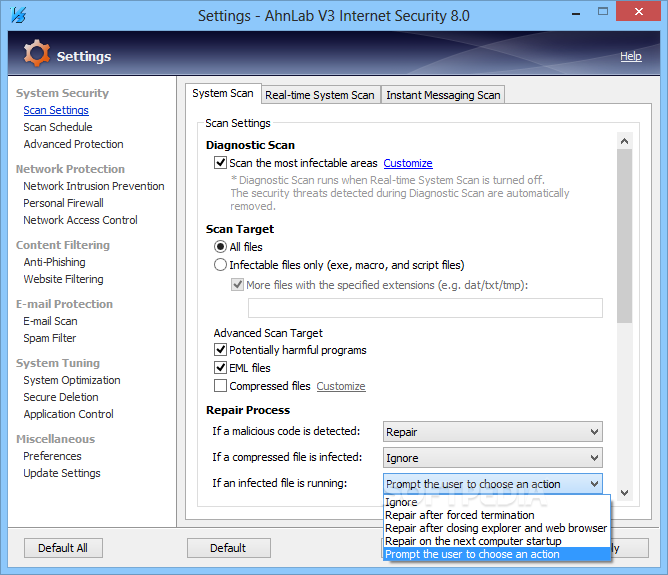The width and height of the screenshot is (668, 575).
Task: Click the Default button
Action: pos(228,548)
